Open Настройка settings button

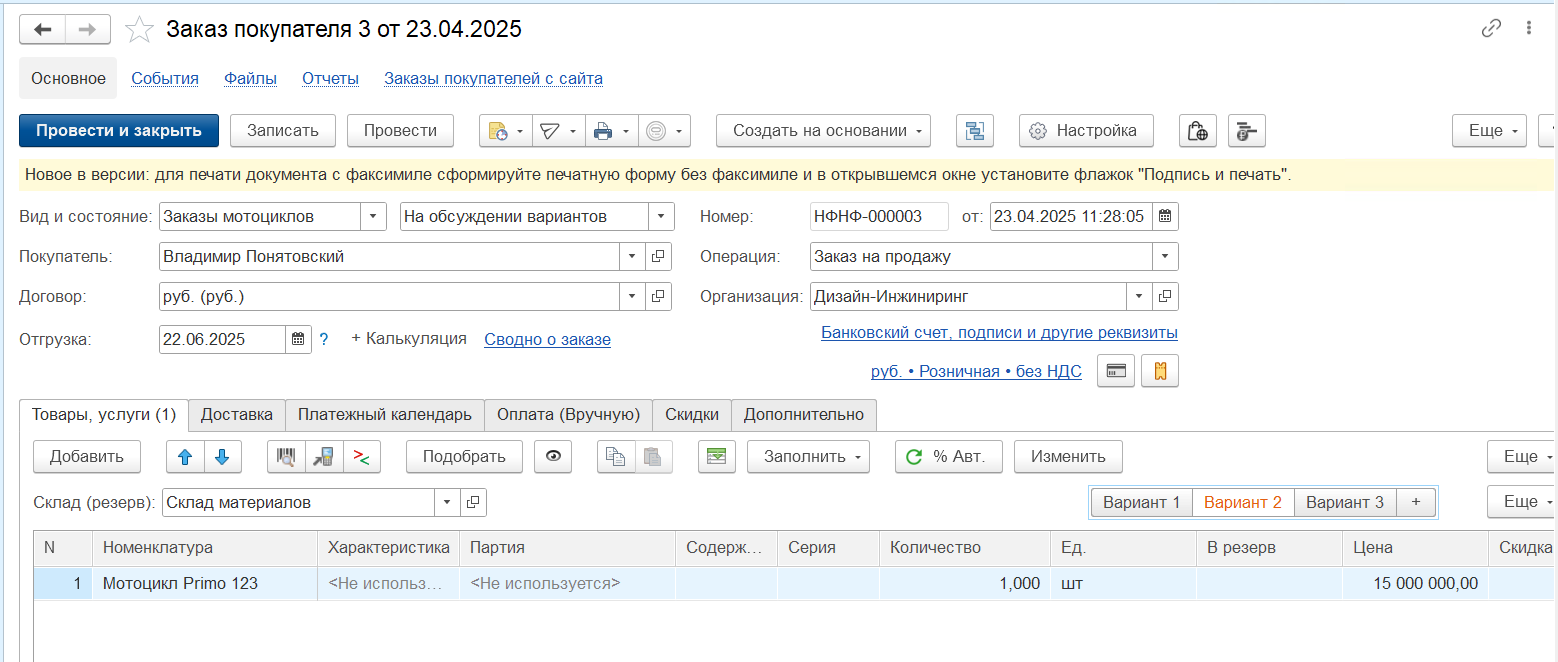point(1086,131)
